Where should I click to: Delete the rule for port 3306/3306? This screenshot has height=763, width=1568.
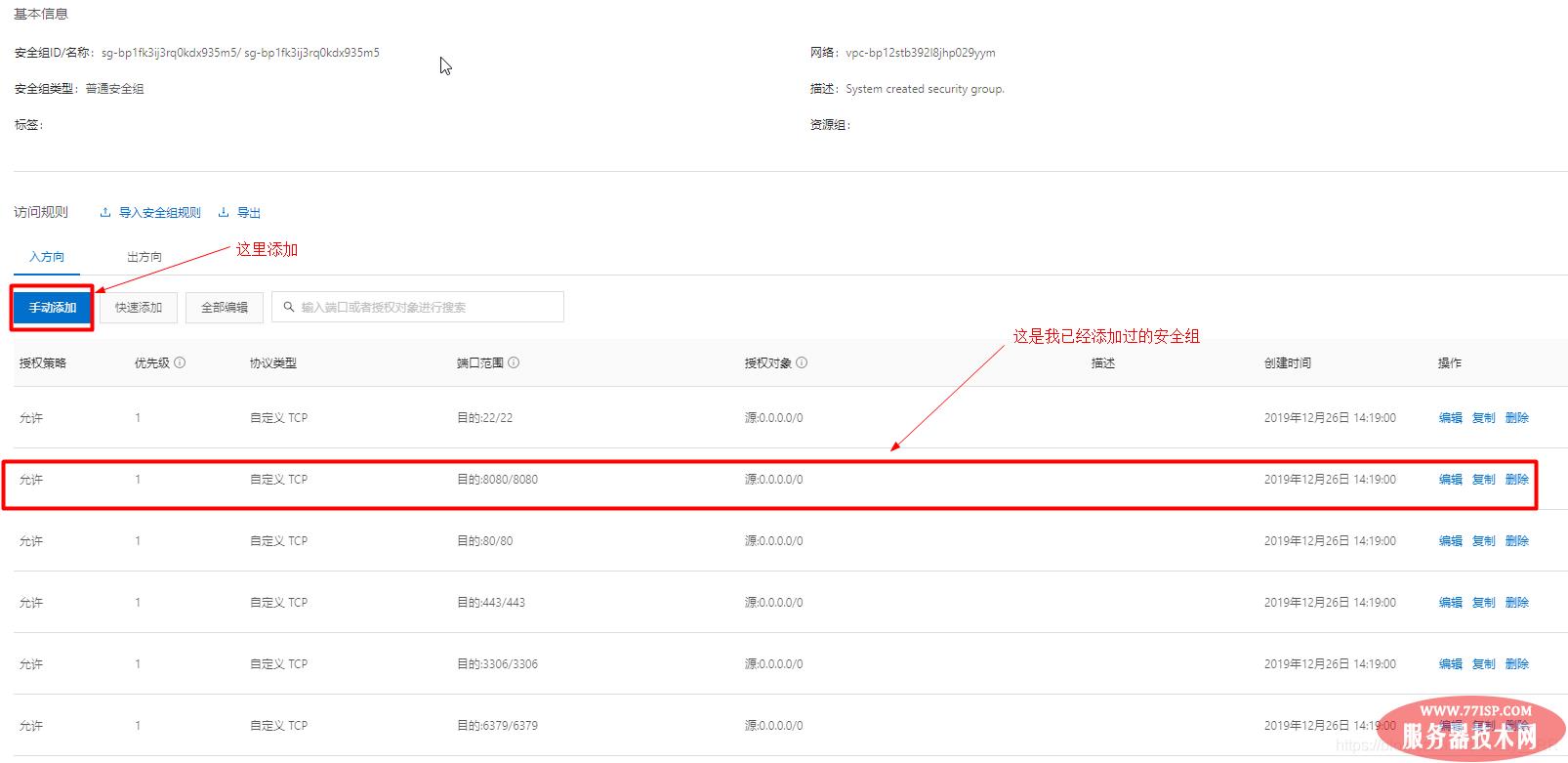1517,664
